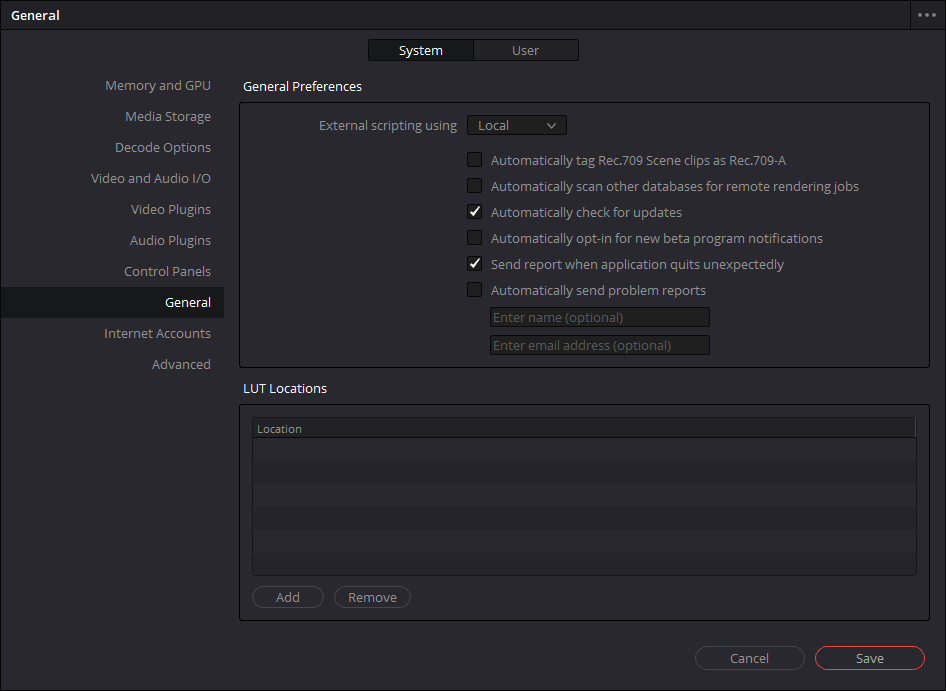Enable scanning databases for remote rendering jobs
Viewport: 946px width, 691px height.
[475, 186]
